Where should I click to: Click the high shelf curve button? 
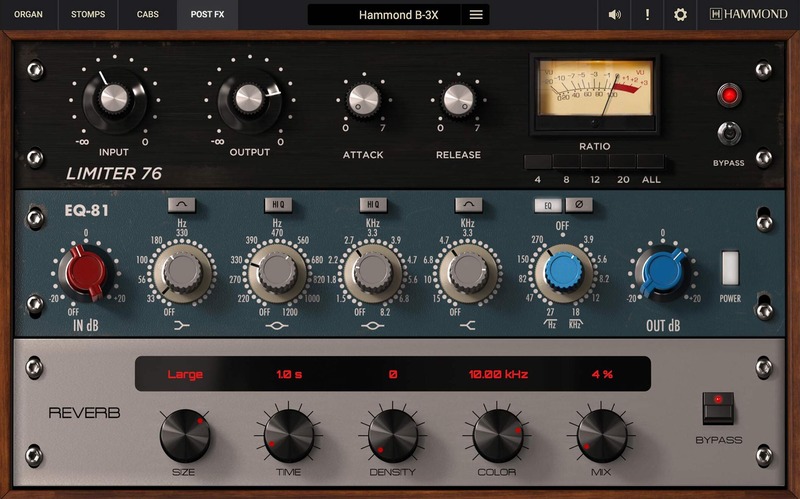(468, 204)
